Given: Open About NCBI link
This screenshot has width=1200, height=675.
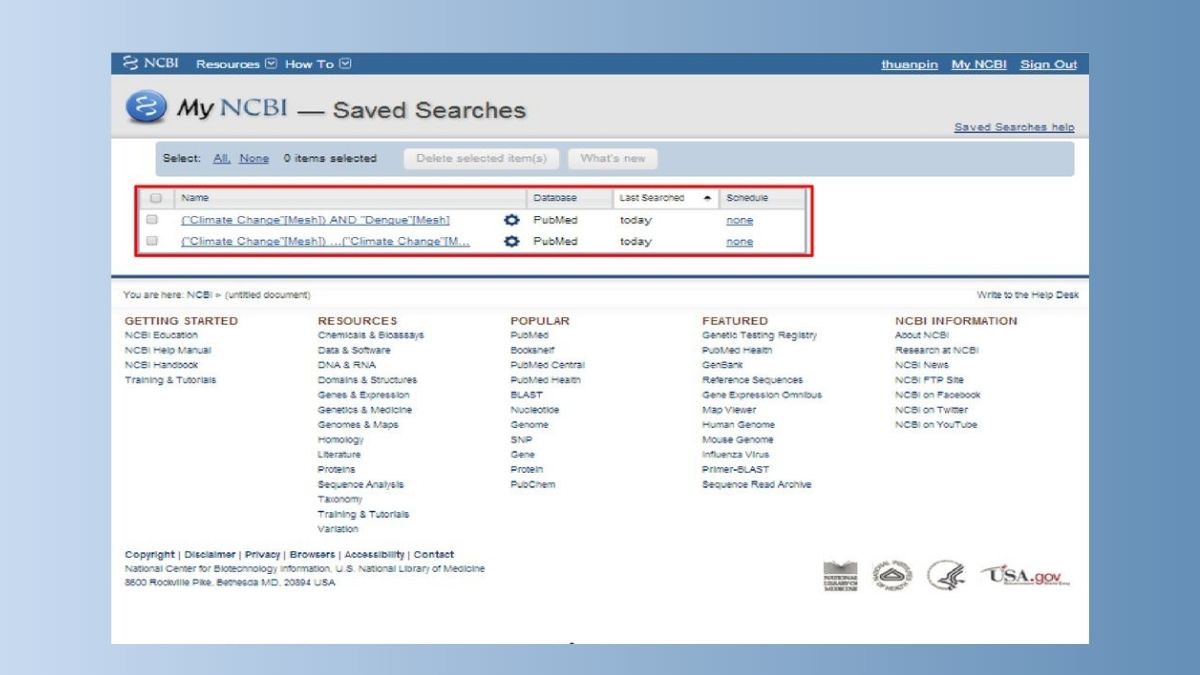Looking at the screenshot, I should click(x=922, y=335).
